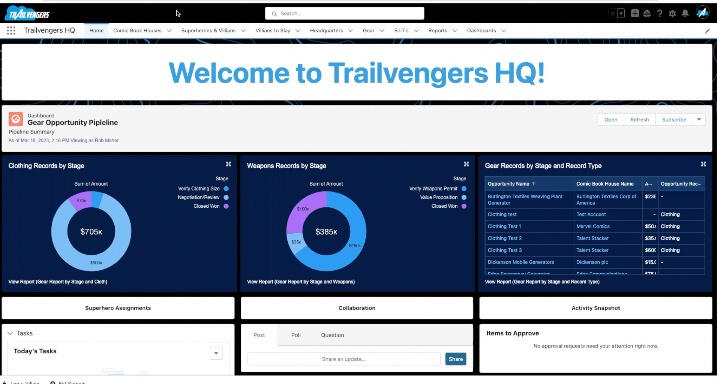This screenshot has width=717, height=384.
Task: Expand the Gear tab chevron
Action: coord(382,31)
